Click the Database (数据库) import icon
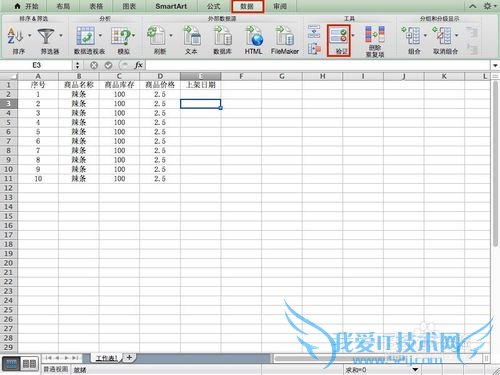The image size is (500, 375). point(223,36)
